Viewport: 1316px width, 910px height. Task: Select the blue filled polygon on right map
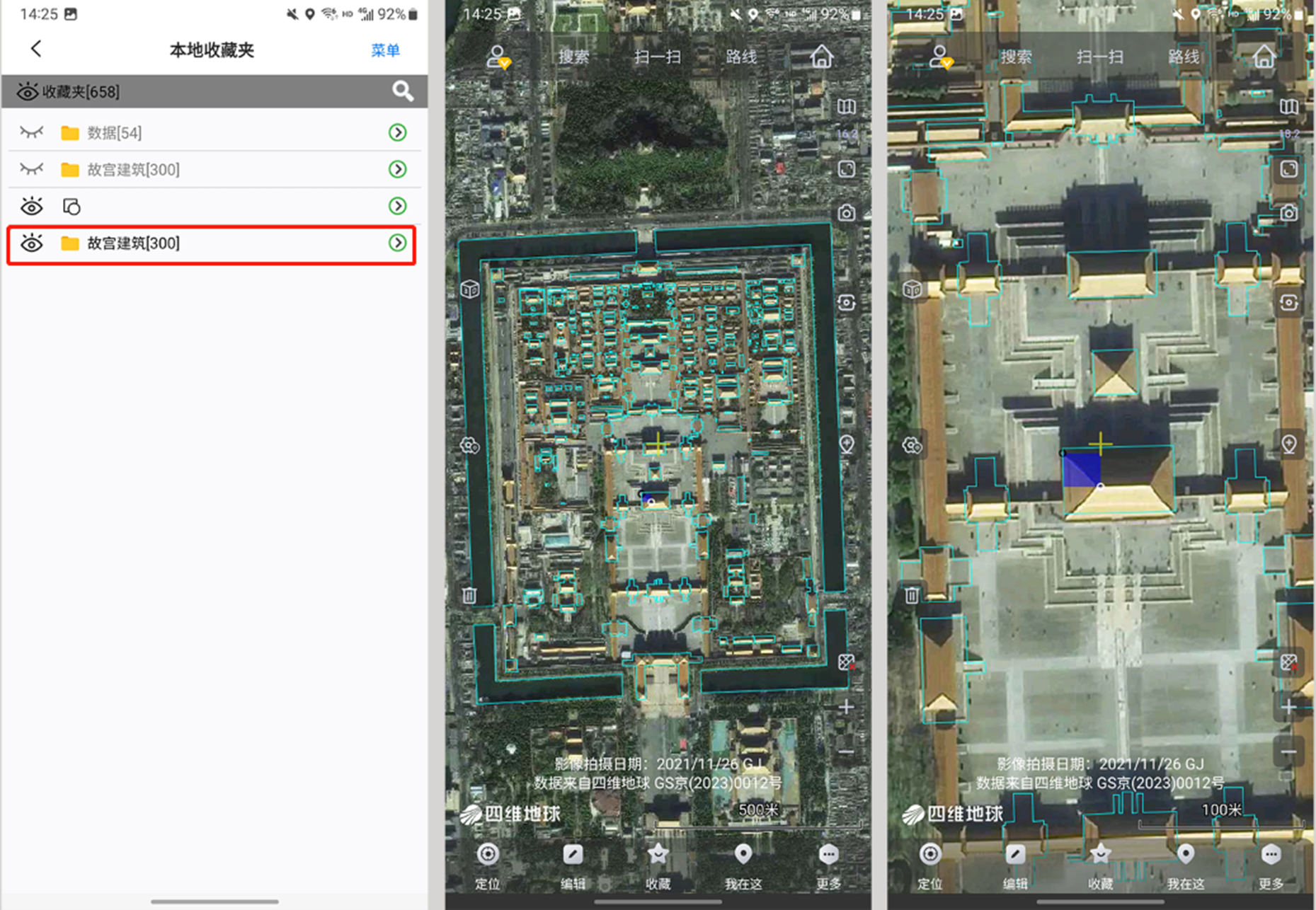[1080, 470]
